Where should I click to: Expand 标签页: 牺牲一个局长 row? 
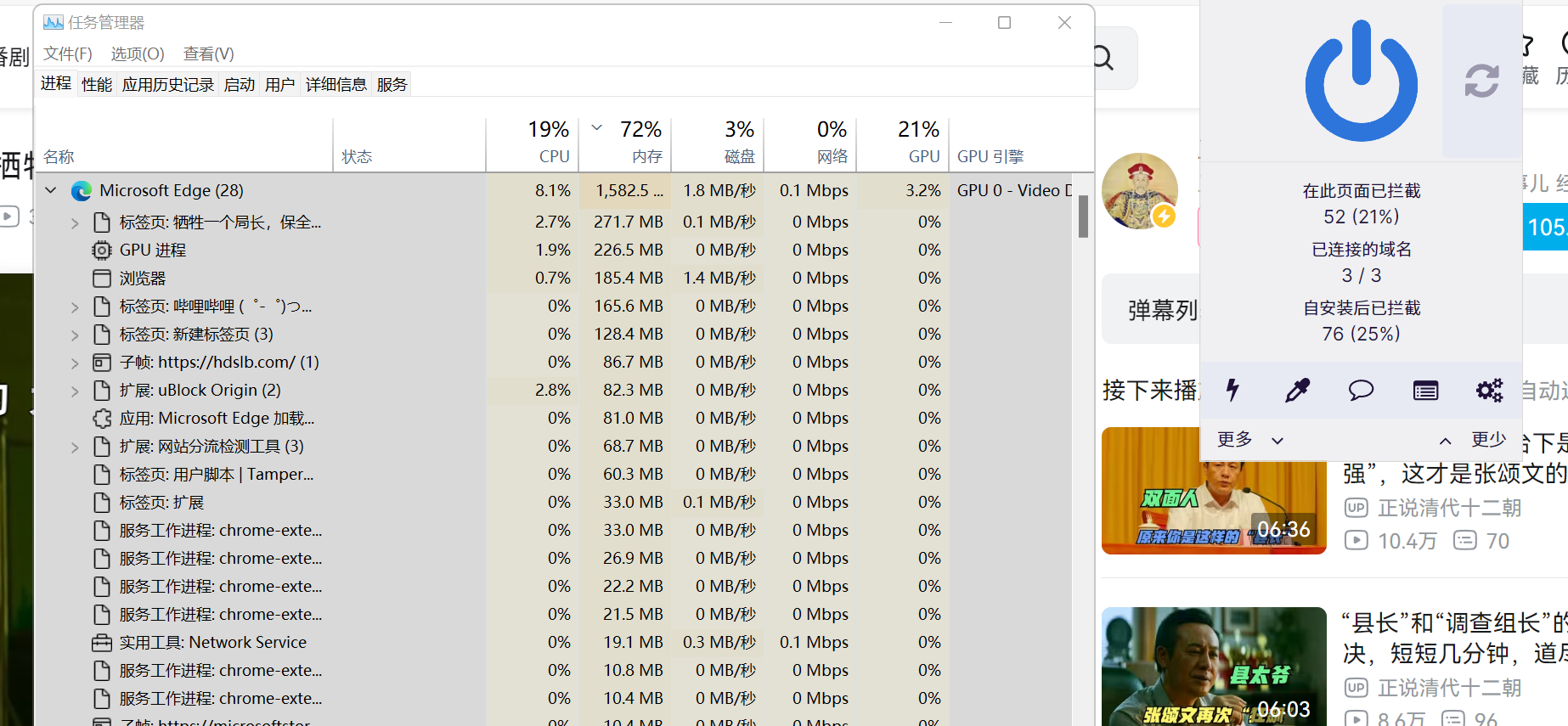click(75, 222)
